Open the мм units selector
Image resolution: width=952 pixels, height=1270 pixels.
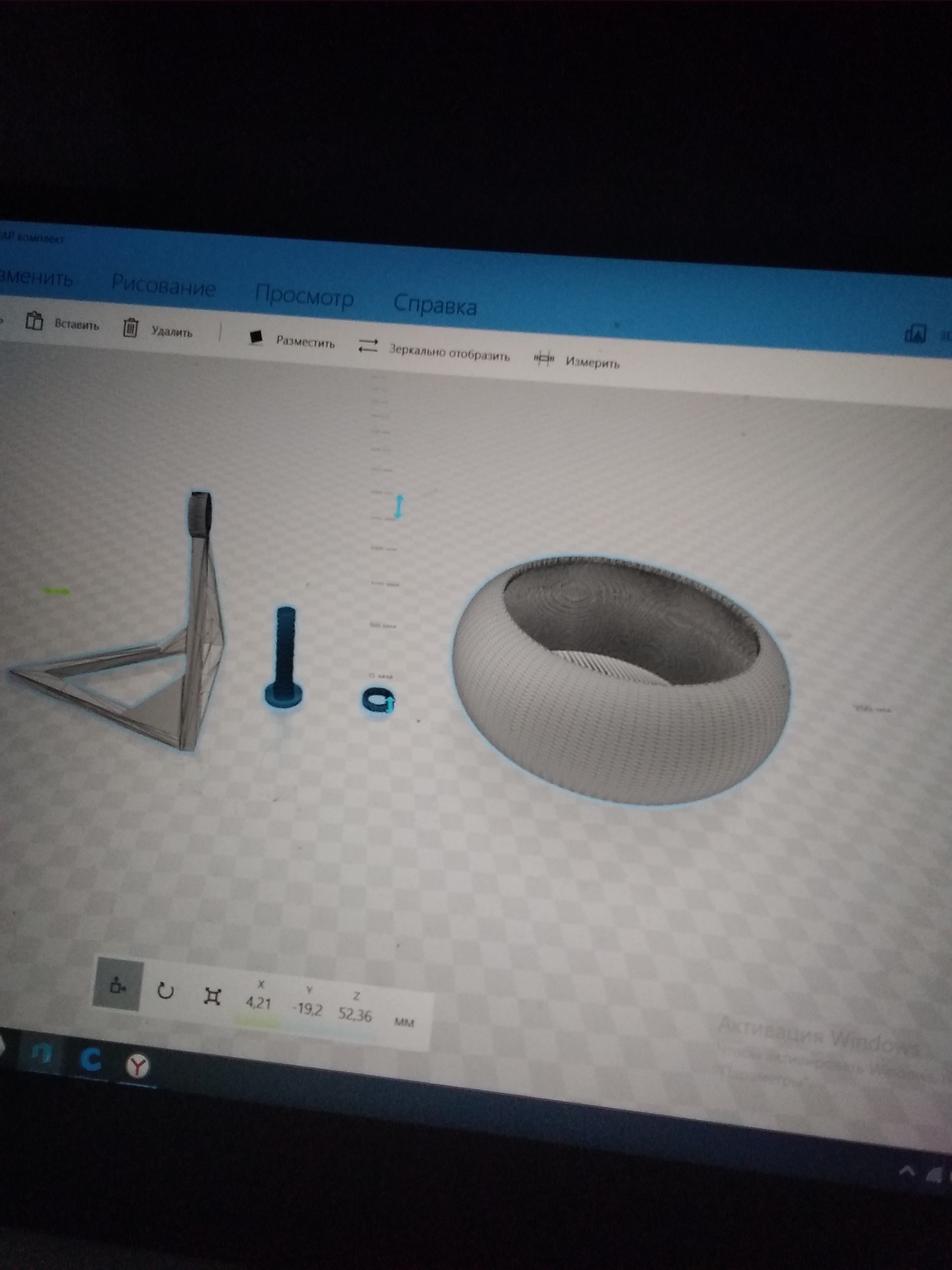pos(404,1022)
